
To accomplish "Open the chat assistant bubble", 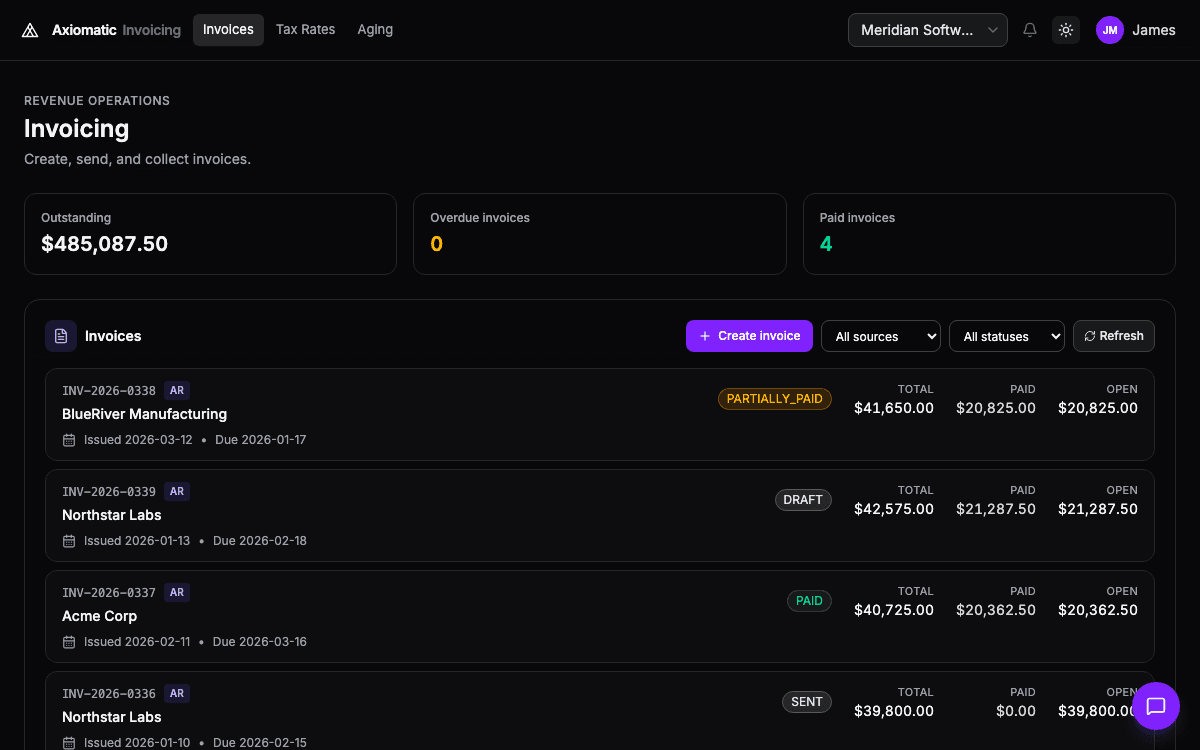I will (1156, 706).
